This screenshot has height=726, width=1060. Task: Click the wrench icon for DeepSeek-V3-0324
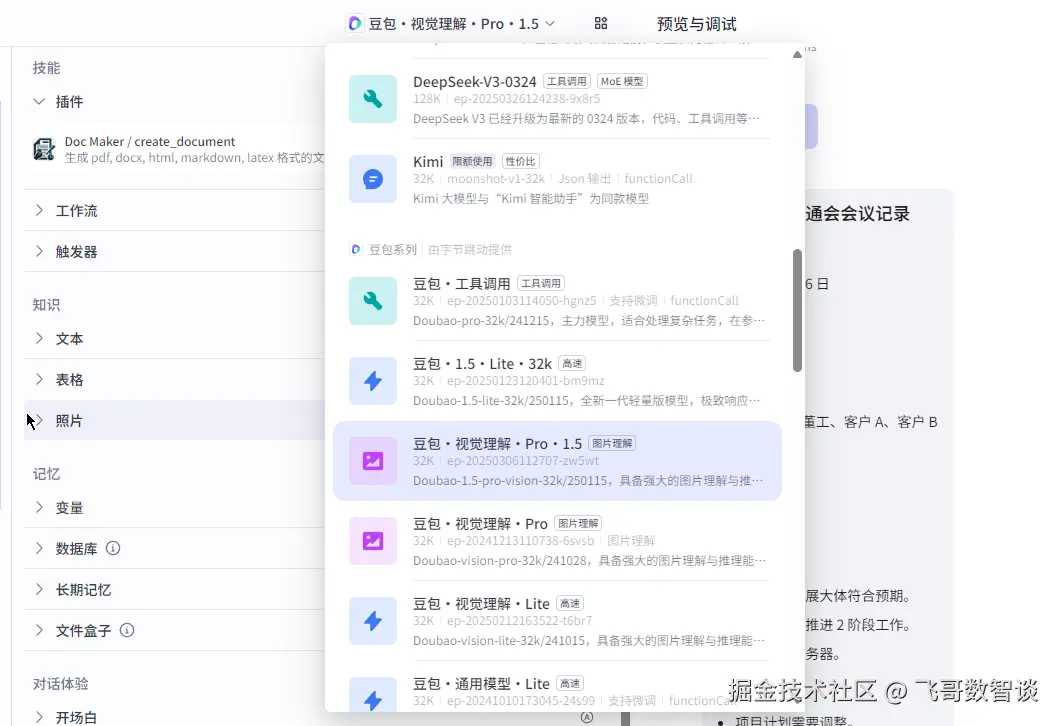point(372,99)
